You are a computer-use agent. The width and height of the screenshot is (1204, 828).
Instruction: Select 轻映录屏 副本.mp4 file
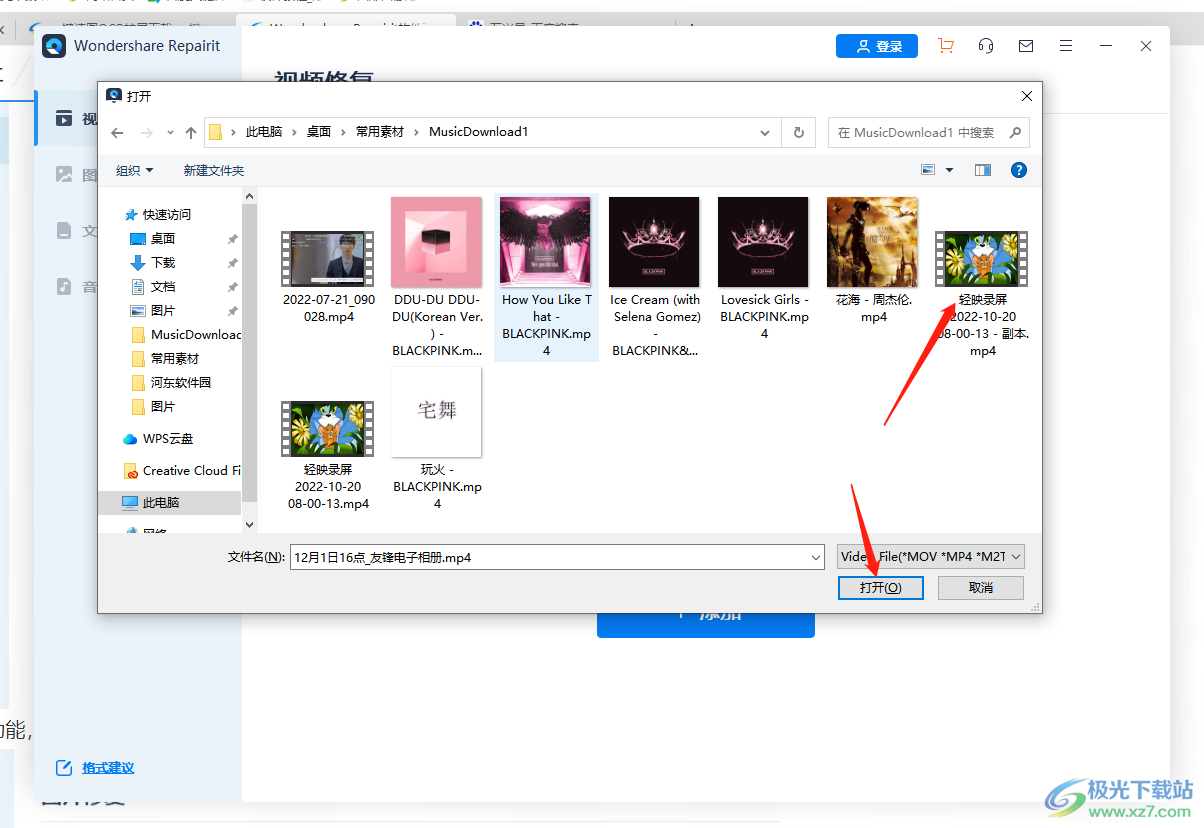982,277
